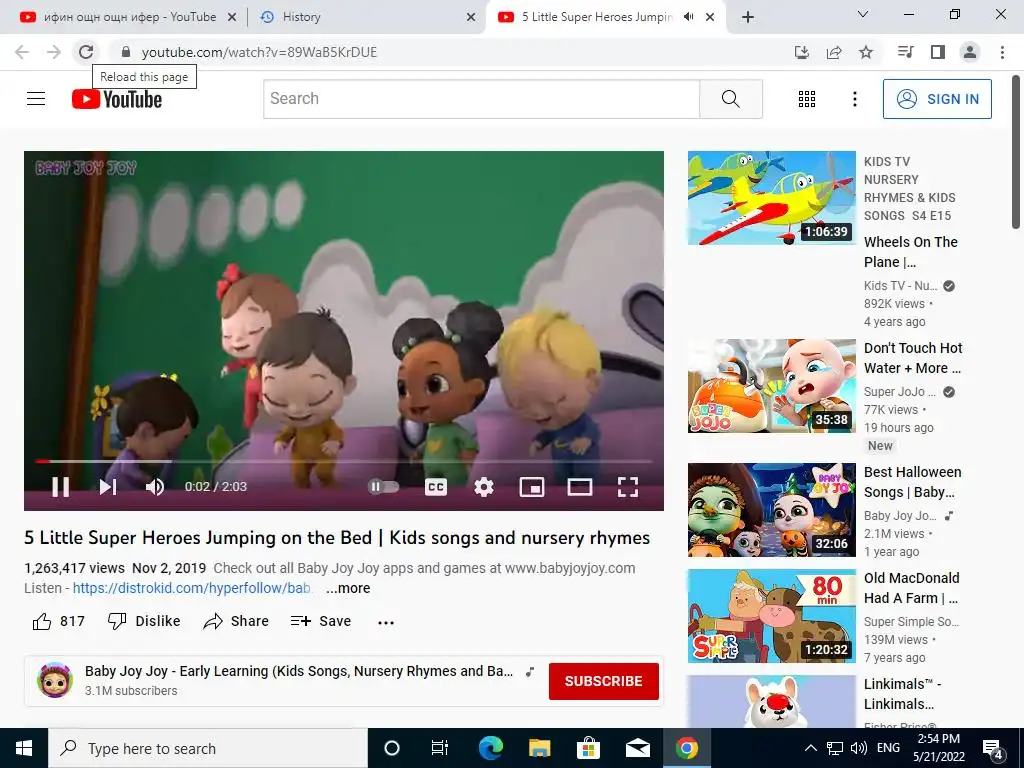1024x768 pixels.
Task: Enable miniplayer mode
Action: click(x=532, y=487)
